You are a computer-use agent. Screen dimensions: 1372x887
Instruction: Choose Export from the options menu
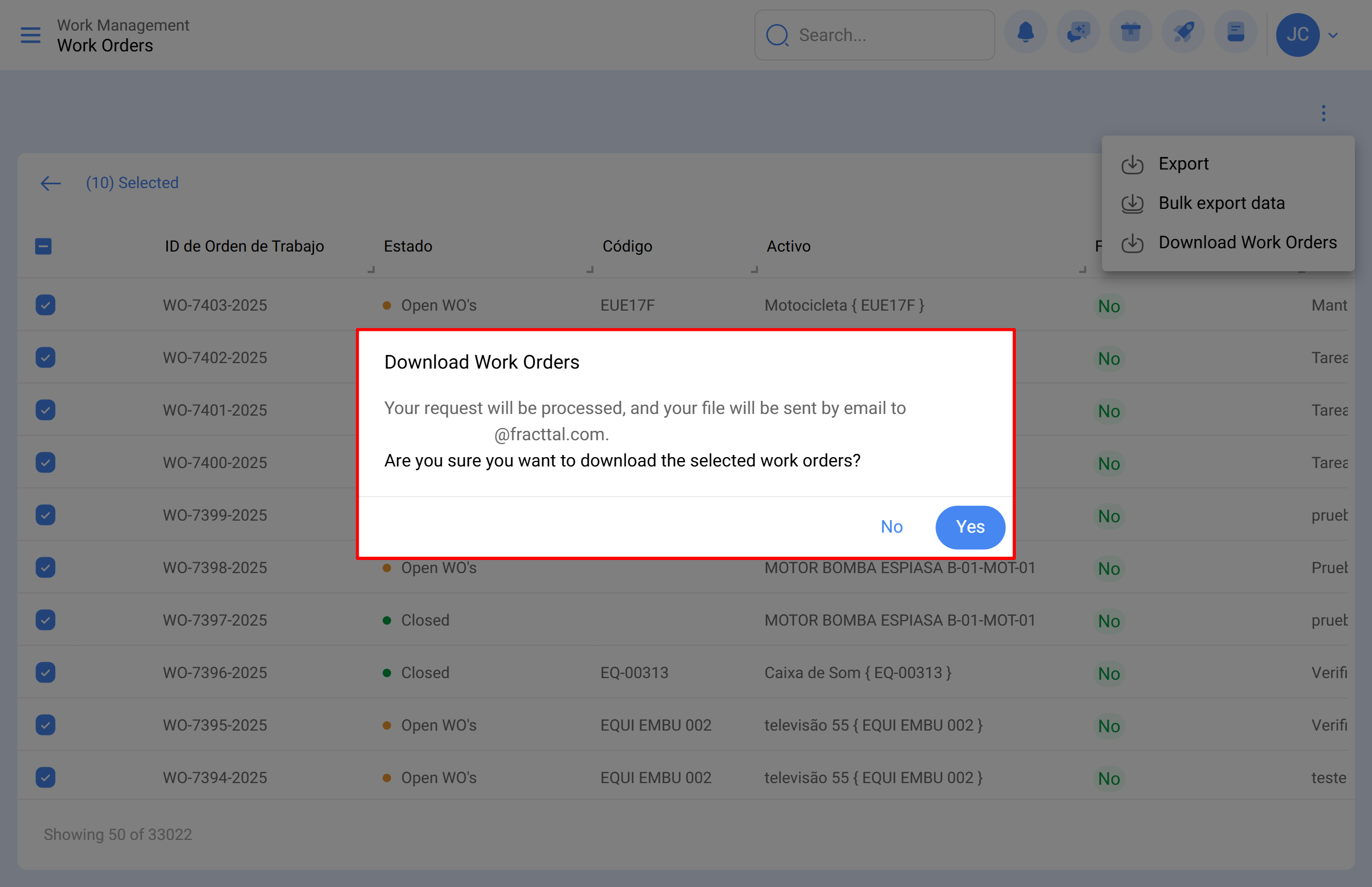(x=1228, y=164)
